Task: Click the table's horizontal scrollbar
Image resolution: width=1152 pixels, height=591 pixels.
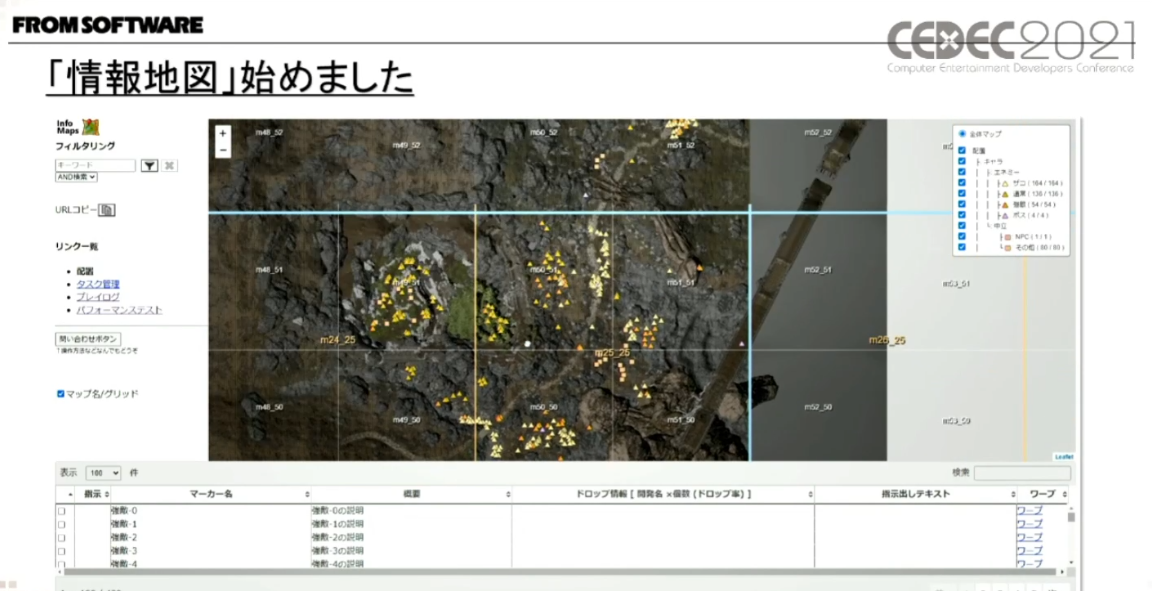Action: click(560, 571)
